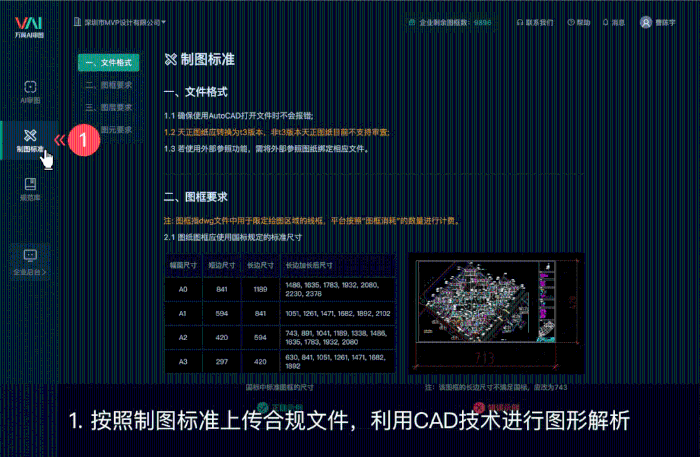Image resolution: width=700 pixels, height=457 pixels.
Task: Switch to the 二、图框要求 tab
Action: point(109,85)
